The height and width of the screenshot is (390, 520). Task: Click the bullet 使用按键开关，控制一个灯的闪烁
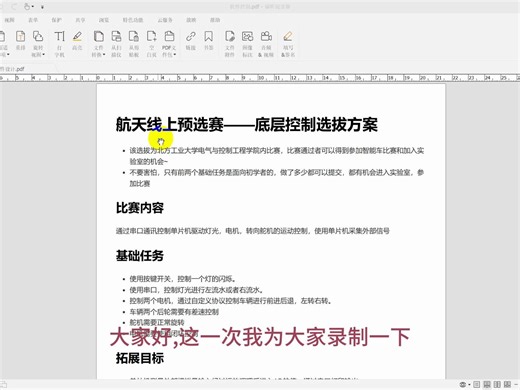(x=183, y=279)
